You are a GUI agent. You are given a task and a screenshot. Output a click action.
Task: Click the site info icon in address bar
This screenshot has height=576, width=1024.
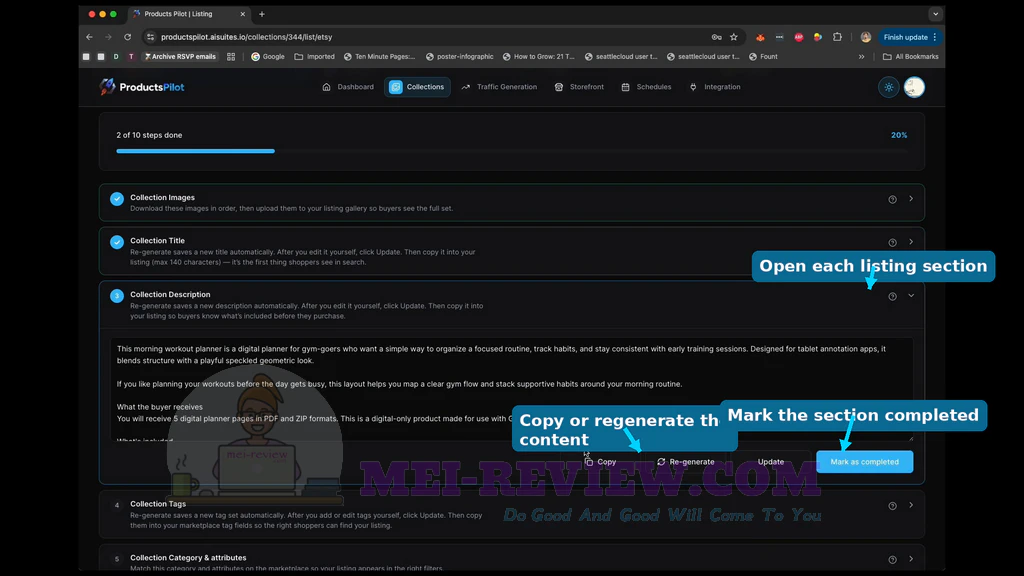click(x=151, y=37)
